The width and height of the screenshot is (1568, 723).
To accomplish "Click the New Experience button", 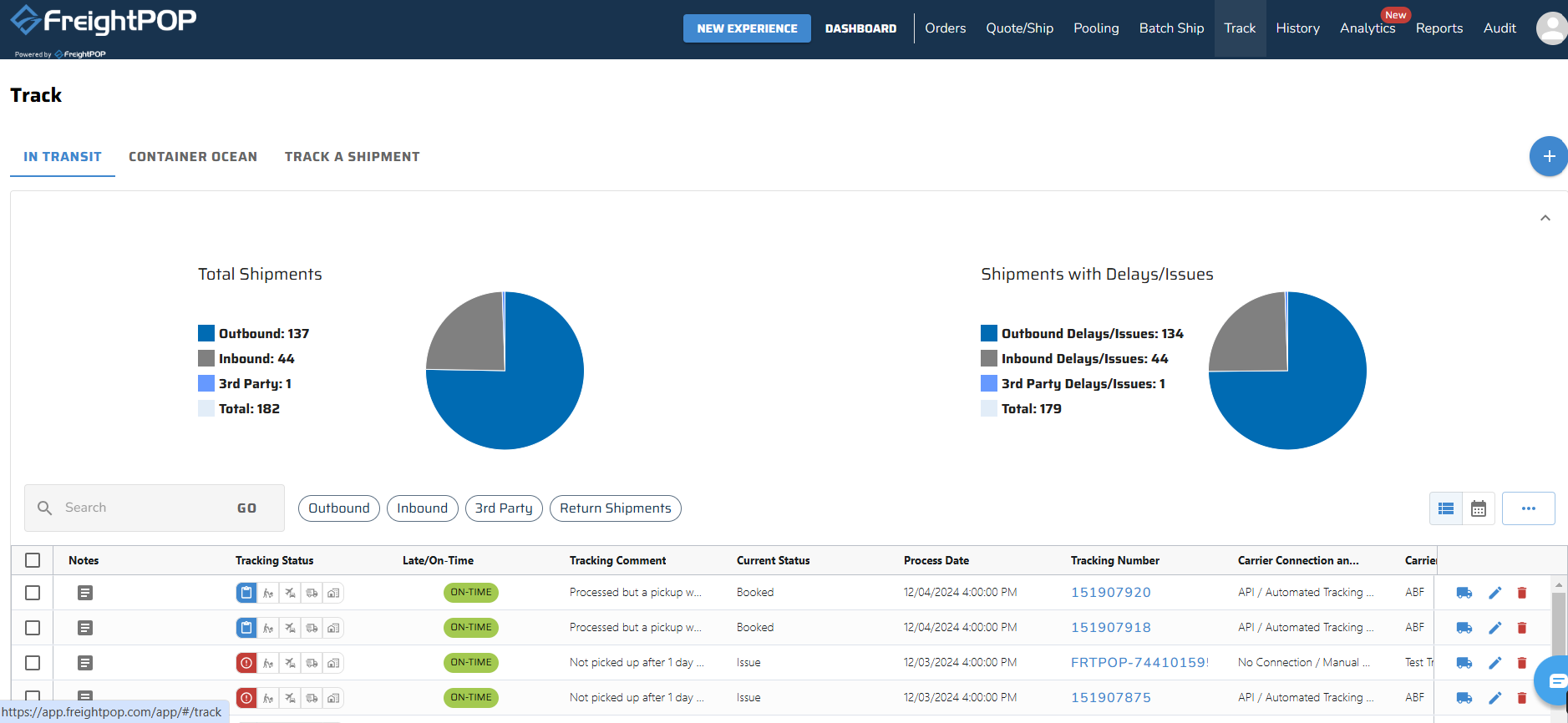I will tap(747, 28).
